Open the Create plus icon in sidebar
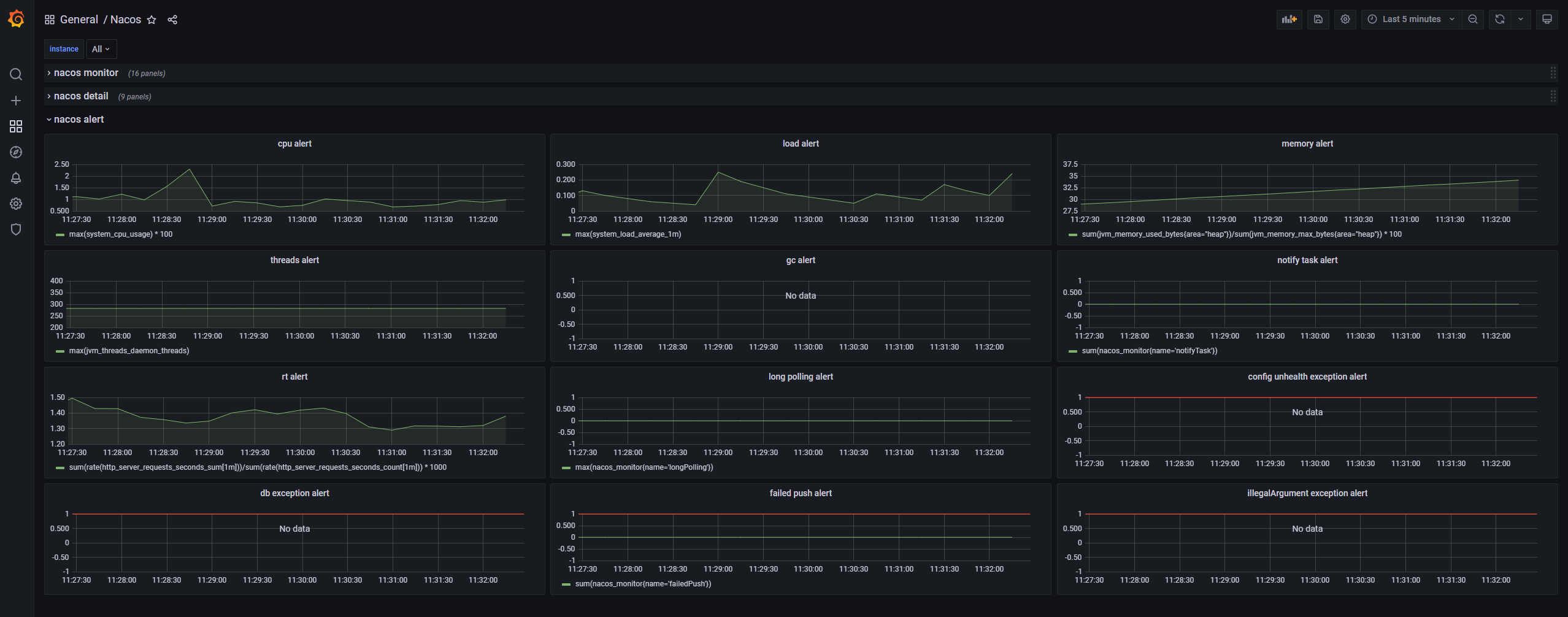 pyautogui.click(x=16, y=101)
